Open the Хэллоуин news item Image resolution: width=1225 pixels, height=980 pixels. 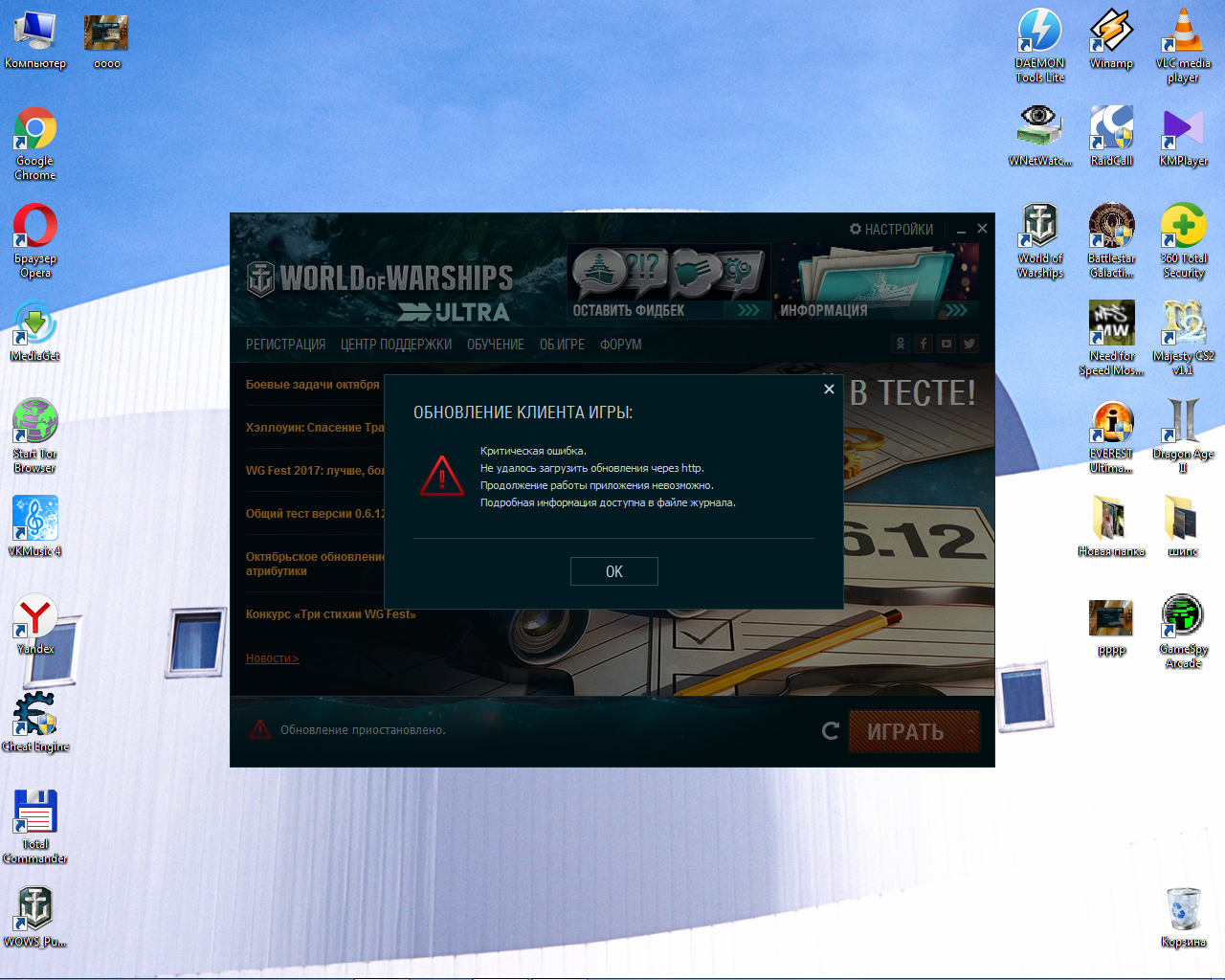[x=315, y=428]
